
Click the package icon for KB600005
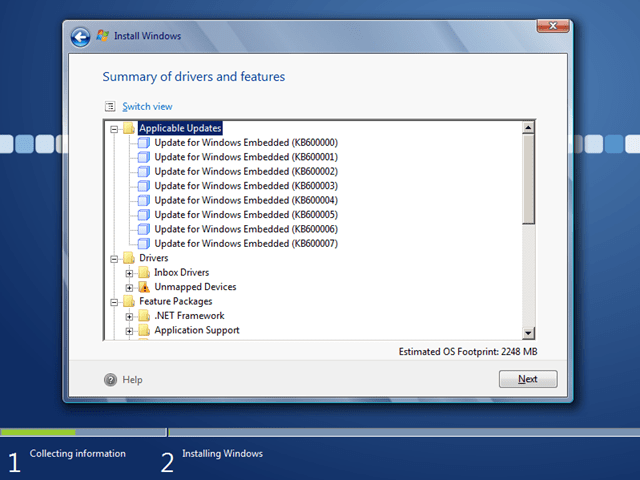[x=144, y=215]
